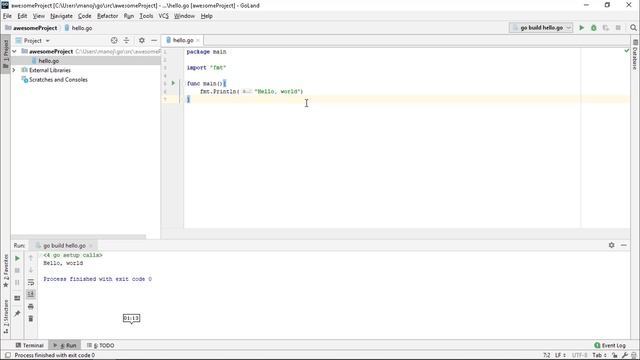Expand the folded '4 go setup calls' line
The image size is (640, 360).
[x=73, y=255]
